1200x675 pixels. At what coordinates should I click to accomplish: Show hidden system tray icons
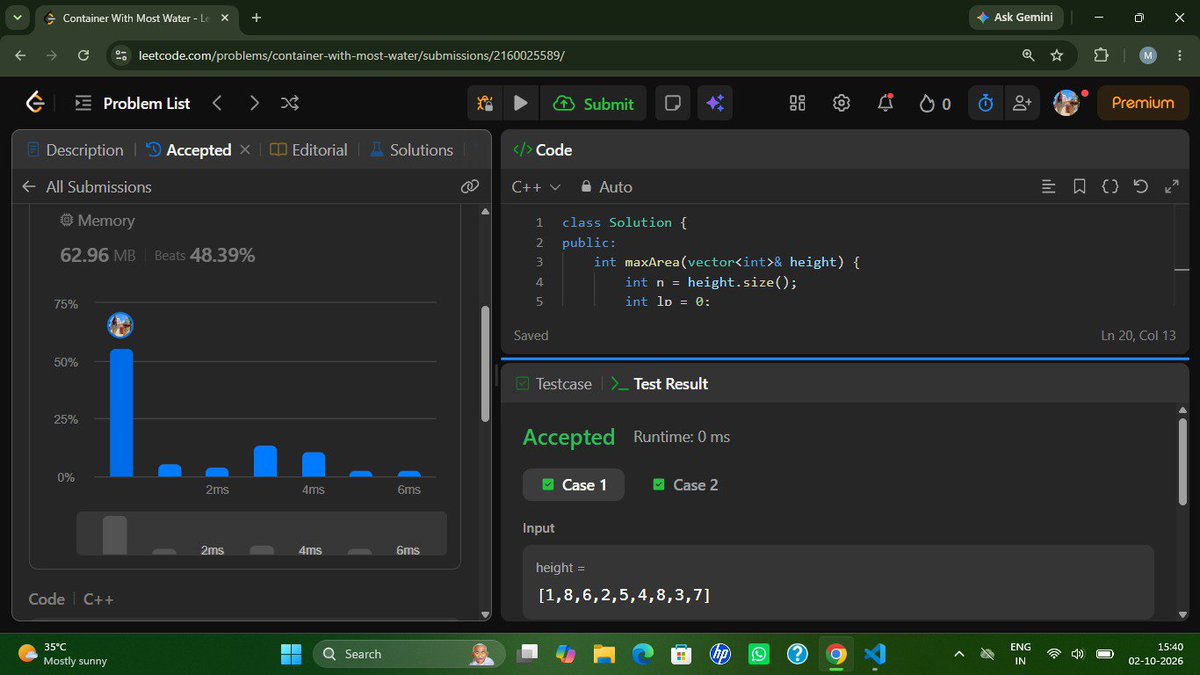click(x=959, y=654)
